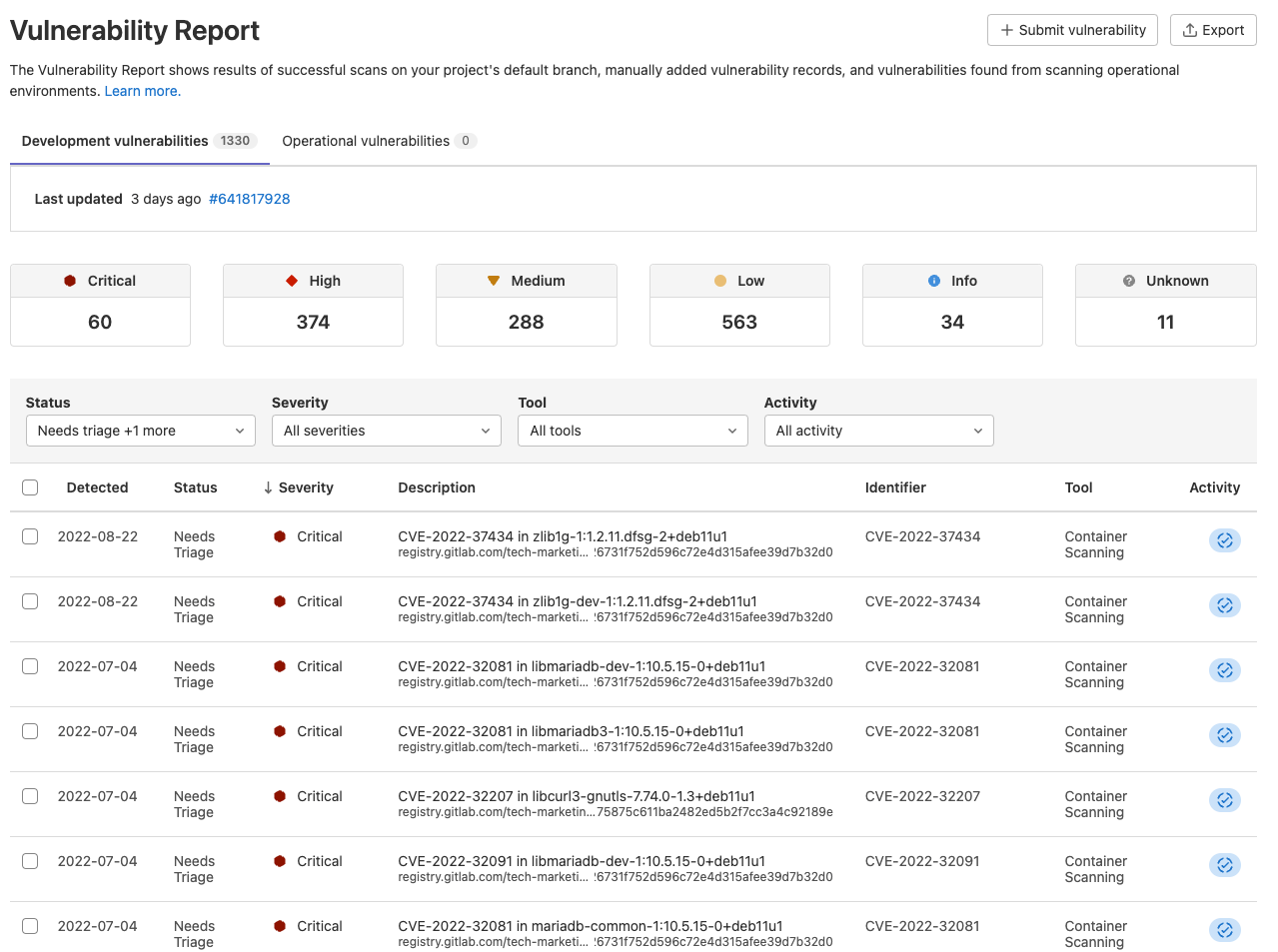Open description link for libmariadb3 vulnerability
The height and width of the screenshot is (952, 1278).
point(572,731)
